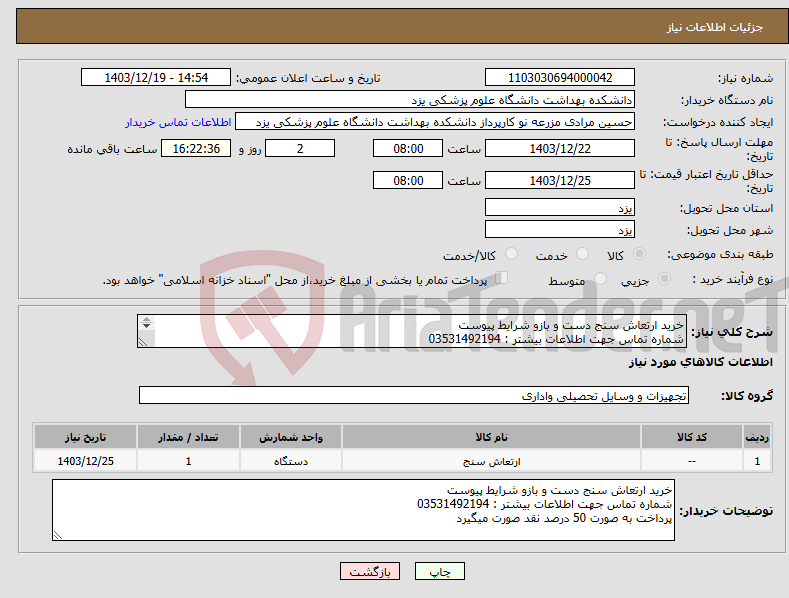Click the response deadline date 1403/12/22

pyautogui.click(x=560, y=148)
